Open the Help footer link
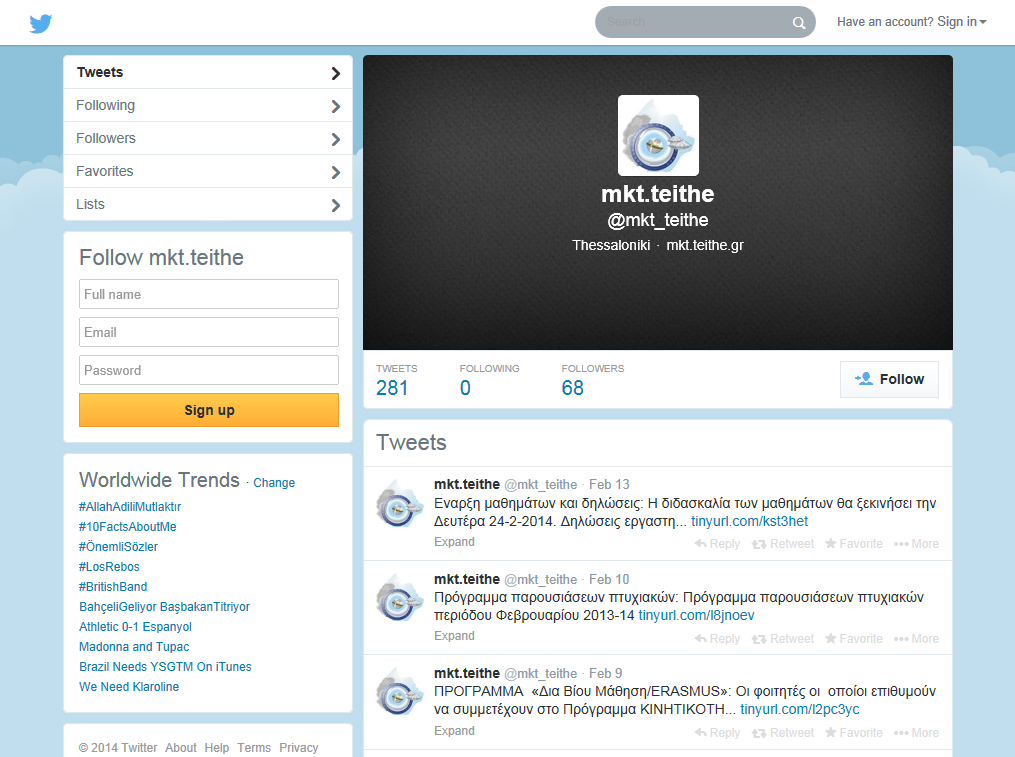 point(217,748)
